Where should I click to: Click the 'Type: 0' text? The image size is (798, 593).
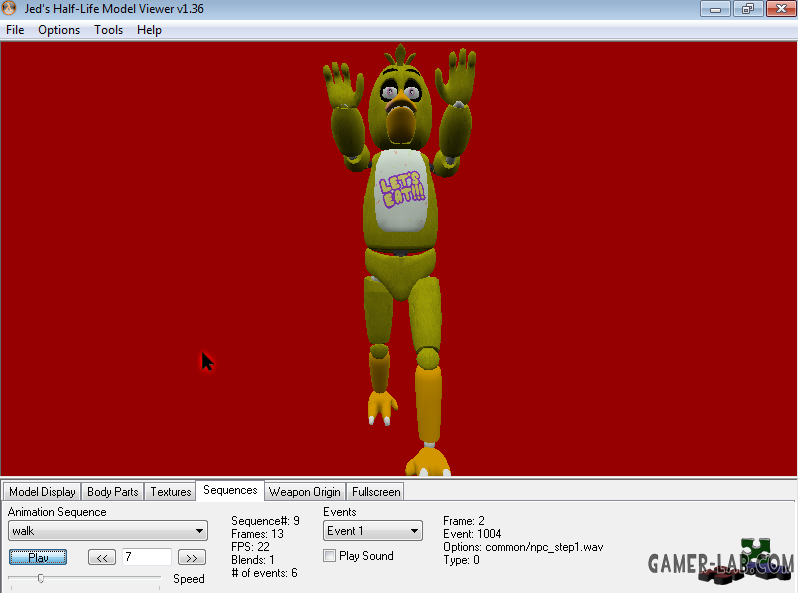click(461, 560)
